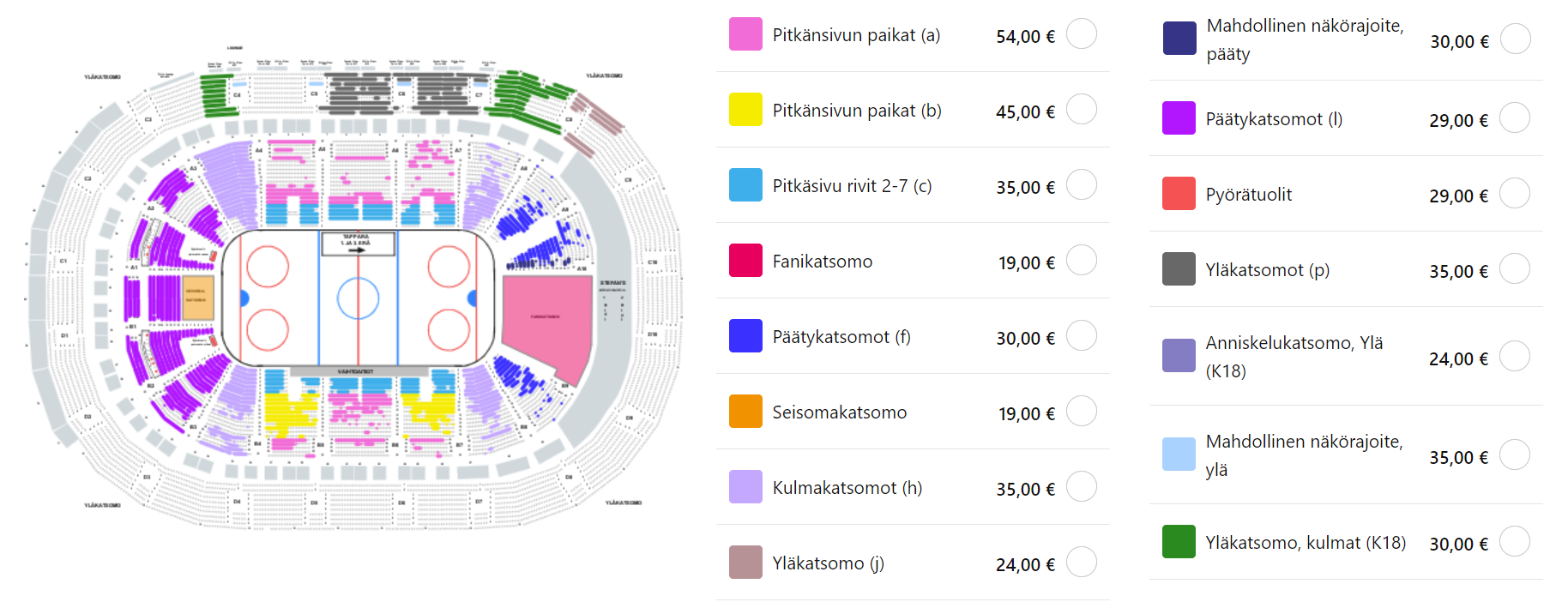1568x608 pixels.
Task: Select the Mahdollinen näkörajoite, ylä radio button
Action: pyautogui.click(x=1515, y=455)
